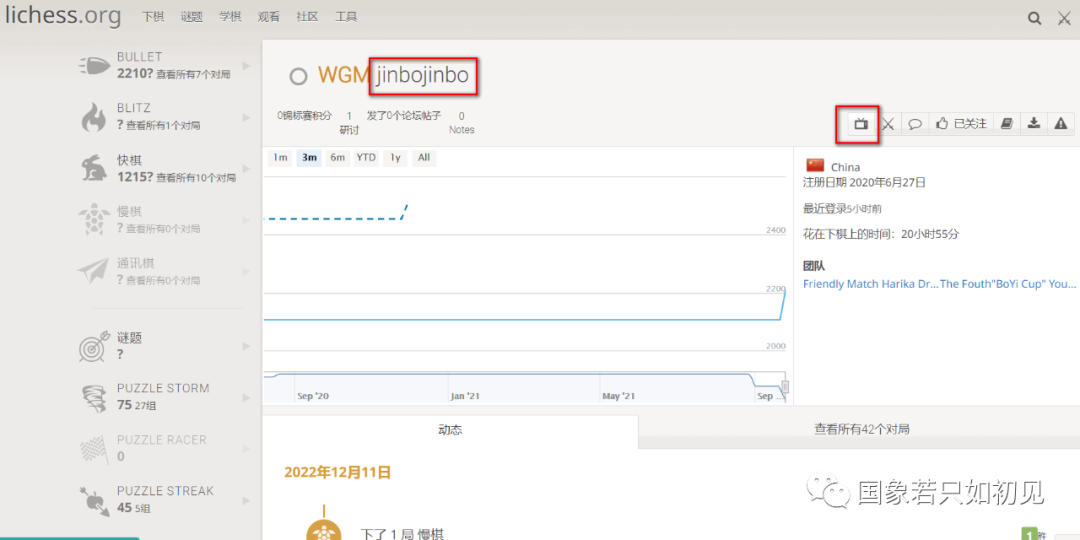This screenshot has width=1080, height=540.
Task: Select the All chart range
Action: point(424,158)
